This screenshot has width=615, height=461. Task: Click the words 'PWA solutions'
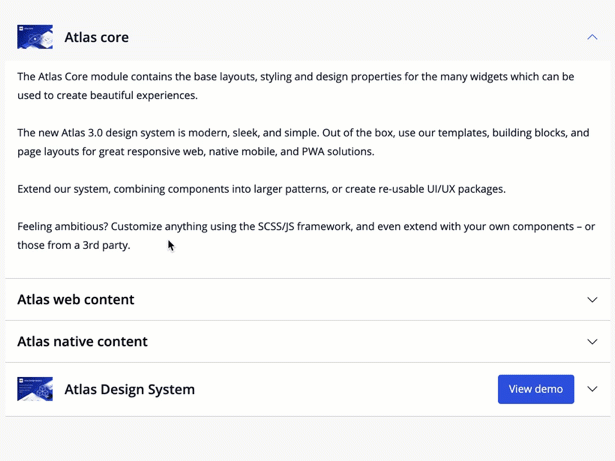333,152
